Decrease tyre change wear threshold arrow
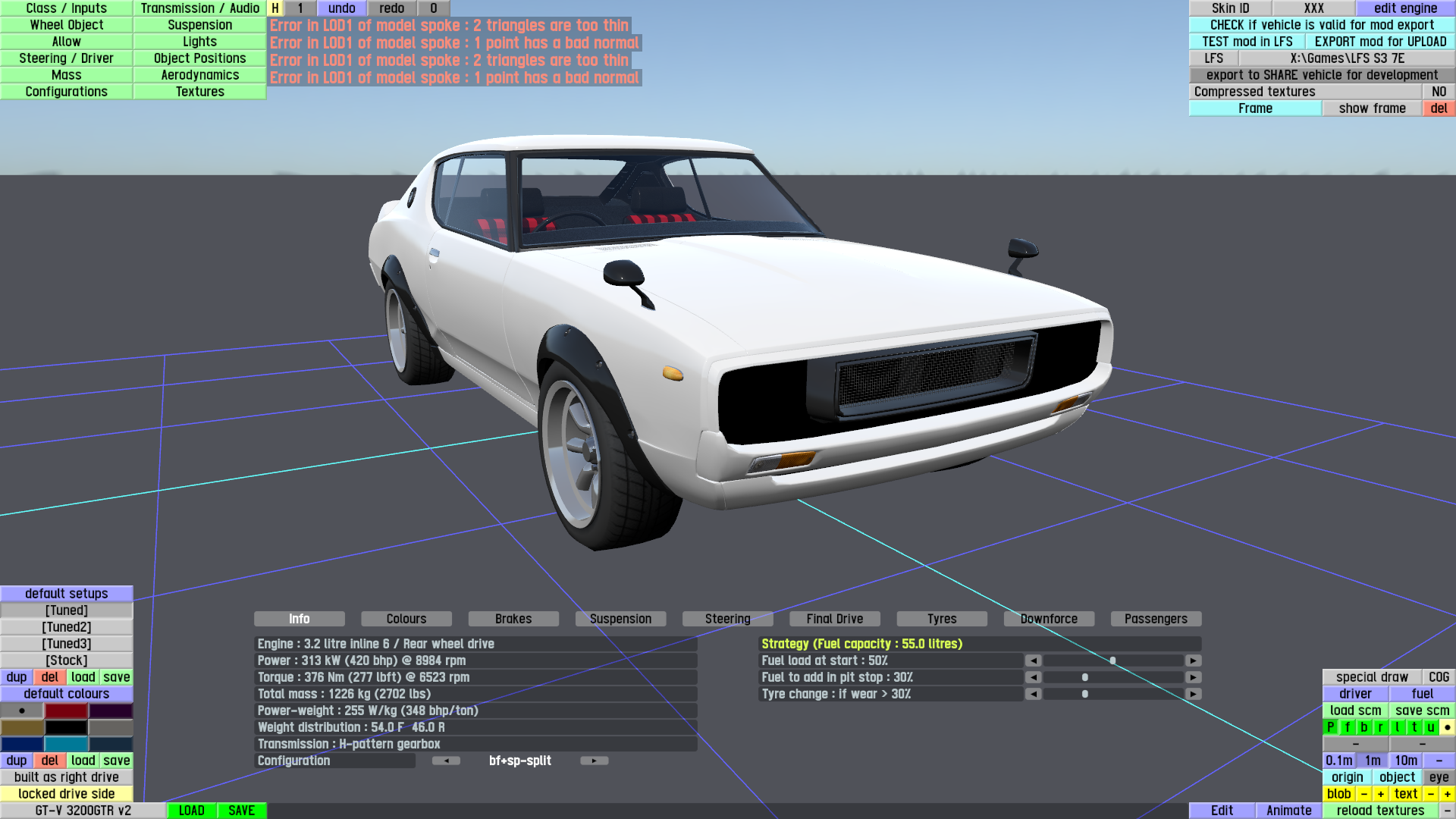Viewport: 1456px width, 819px height. tap(1033, 694)
